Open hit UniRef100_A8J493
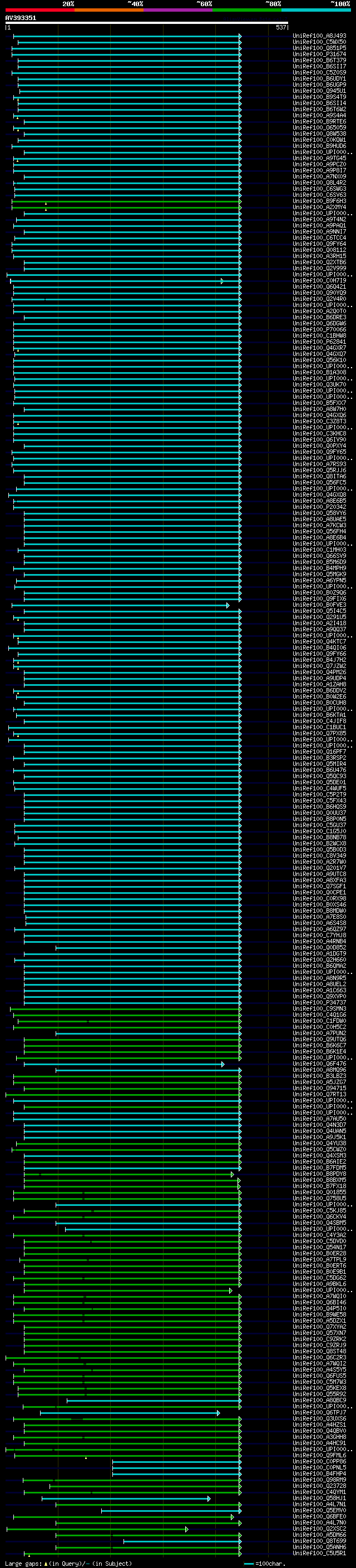Screen dimensions: 356x1568 (x=319, y=36)
